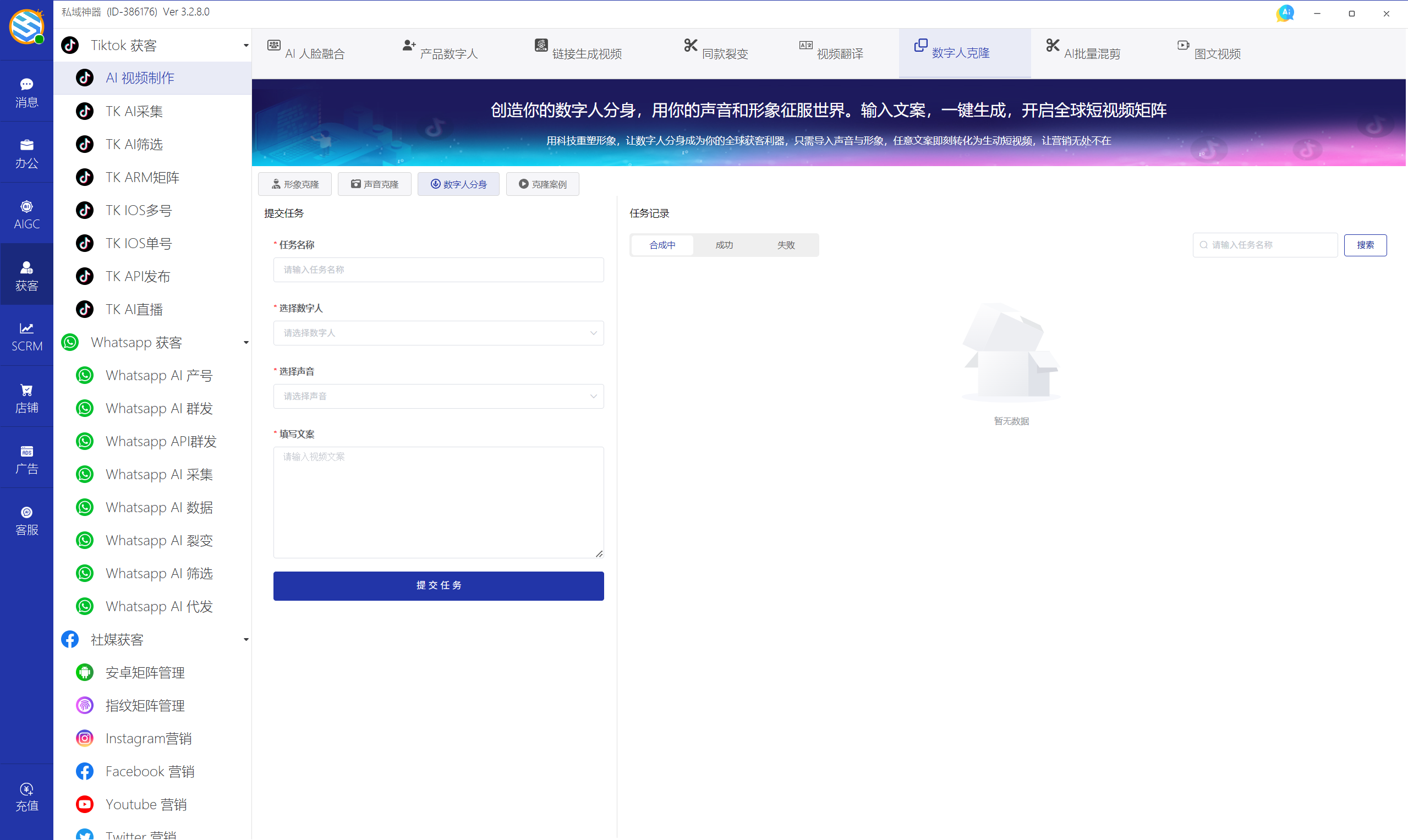Click the 任务名称 task name input field

click(x=438, y=270)
